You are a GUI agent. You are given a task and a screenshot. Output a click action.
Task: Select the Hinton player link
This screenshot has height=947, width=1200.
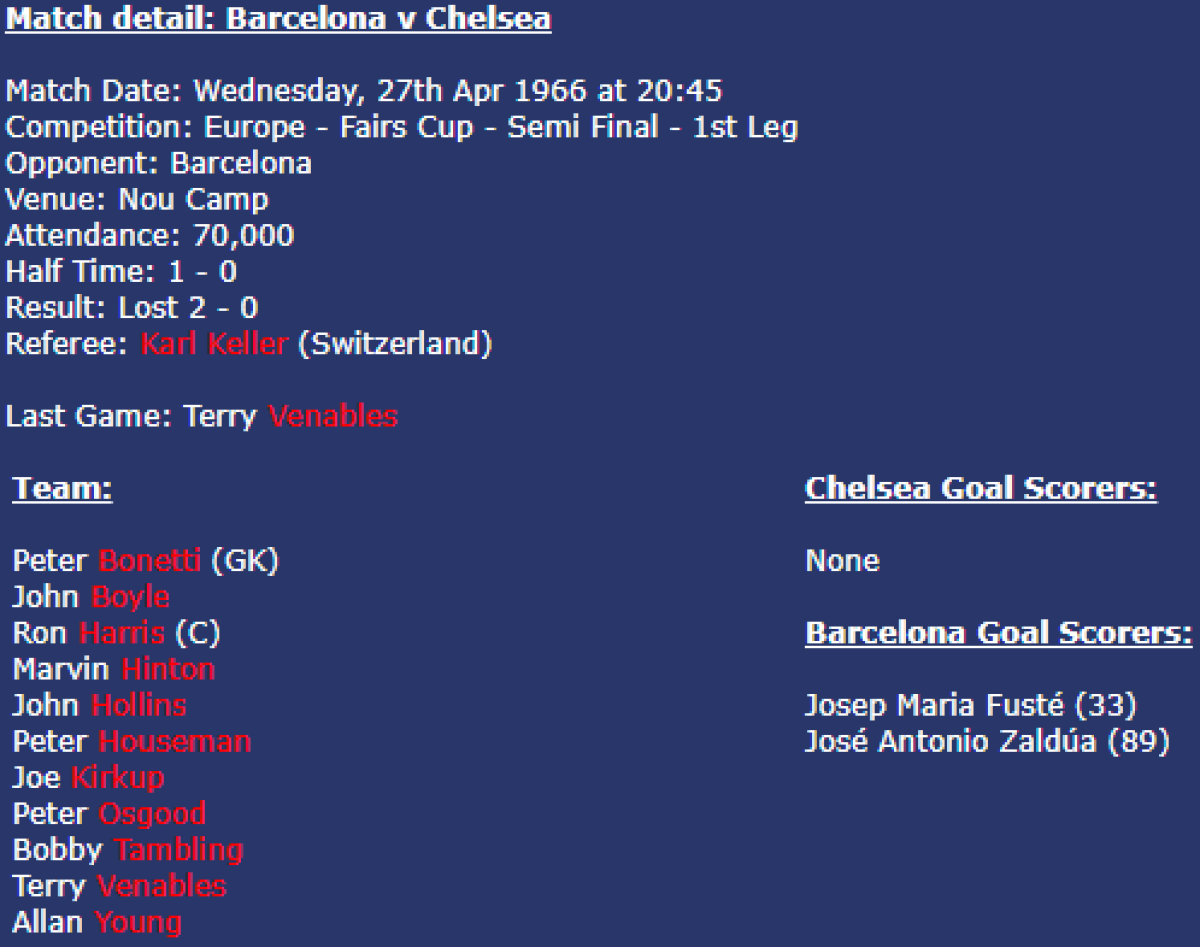click(x=168, y=669)
